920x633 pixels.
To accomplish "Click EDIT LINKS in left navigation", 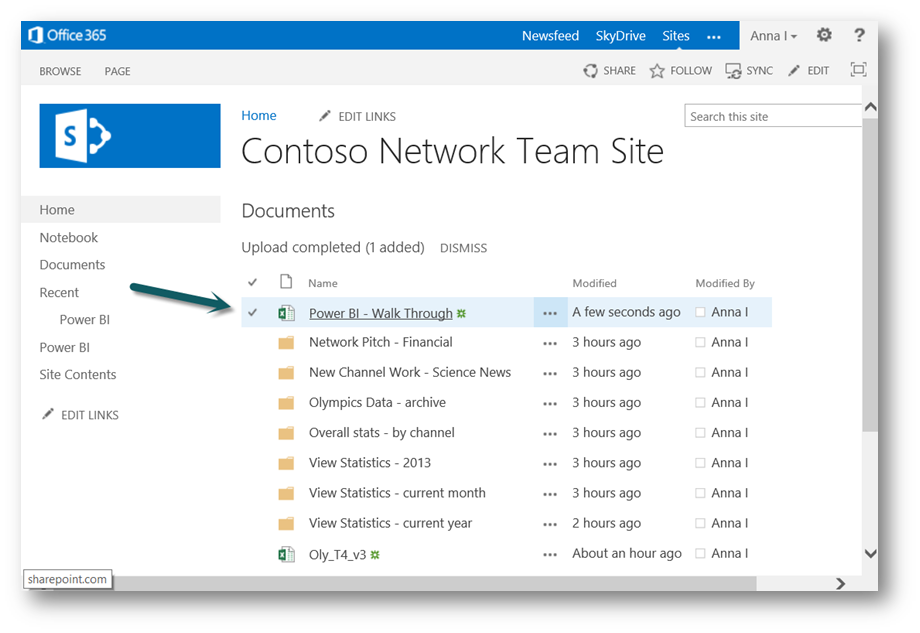I will (90, 415).
